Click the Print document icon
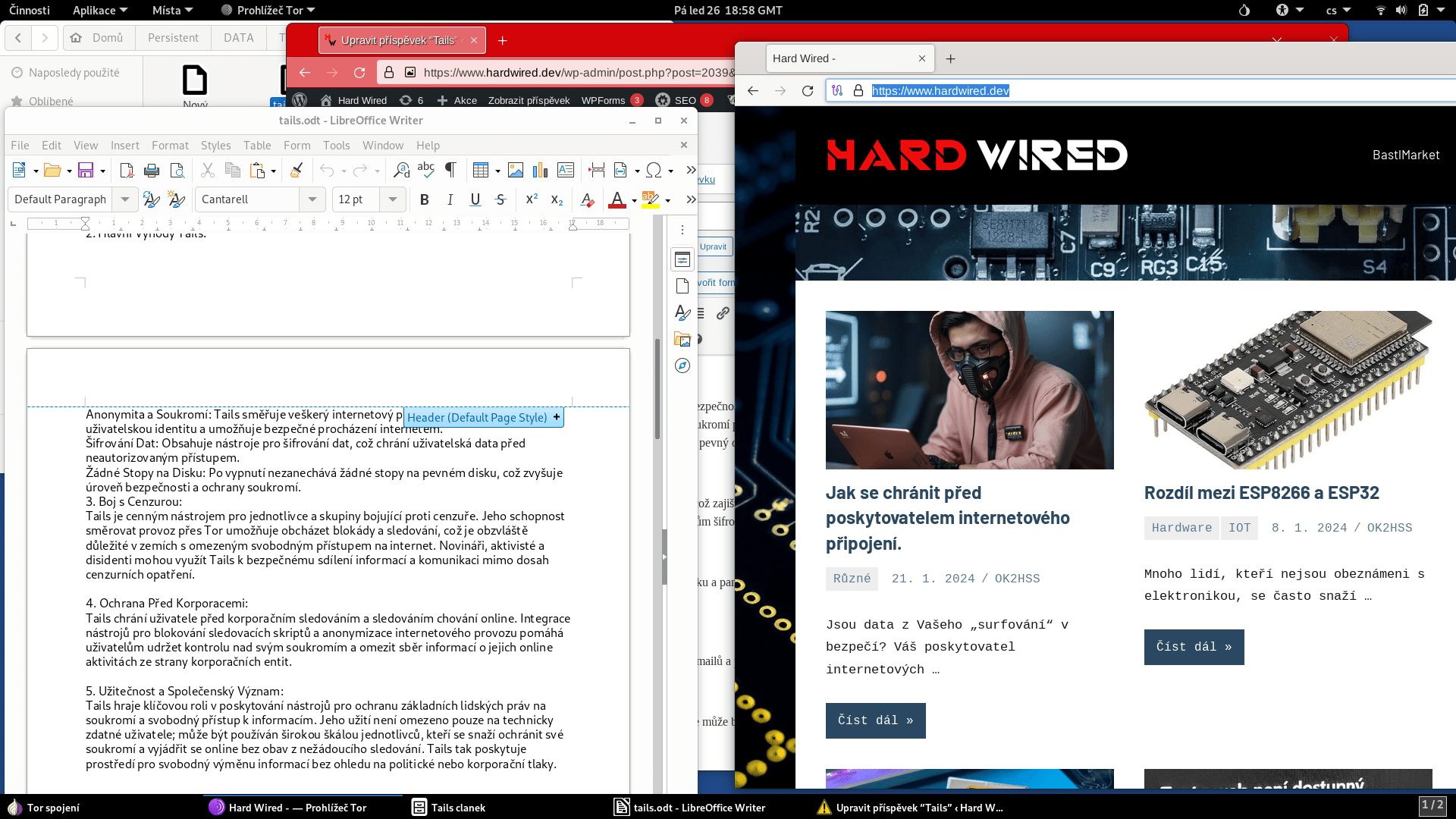Image resolution: width=1456 pixels, height=819 pixels. point(152,171)
